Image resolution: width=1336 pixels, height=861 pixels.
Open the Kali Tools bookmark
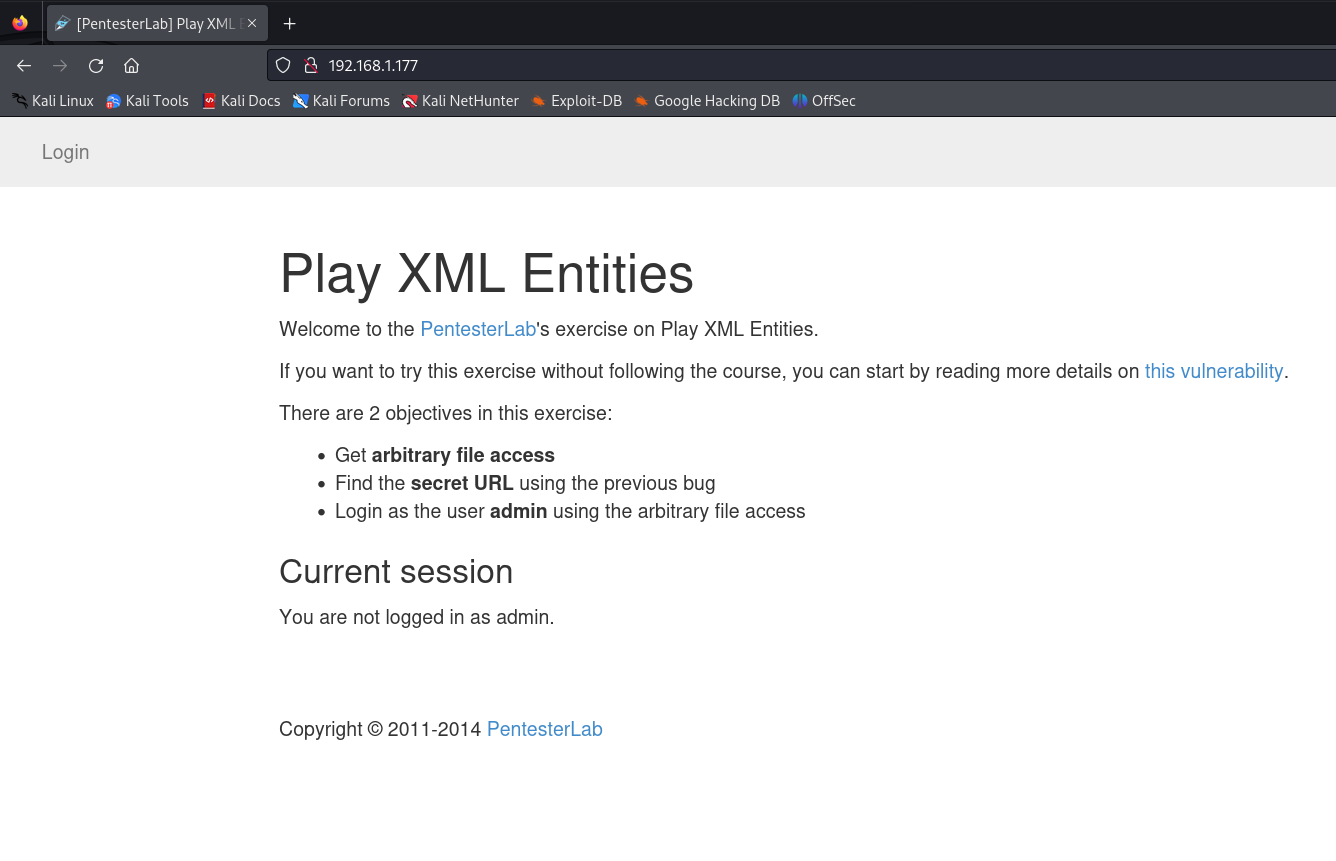[147, 101]
